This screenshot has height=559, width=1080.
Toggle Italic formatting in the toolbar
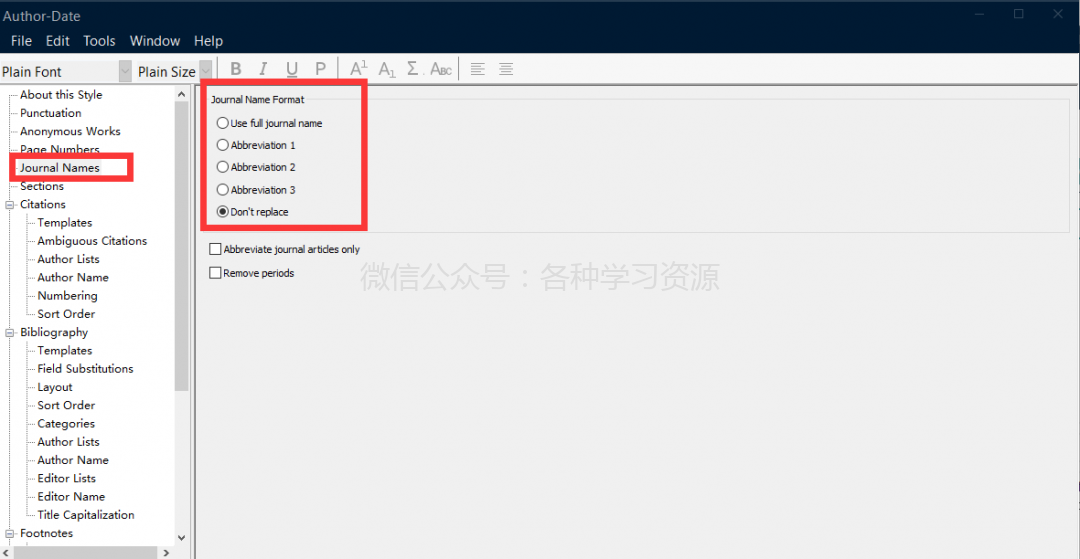click(262, 69)
